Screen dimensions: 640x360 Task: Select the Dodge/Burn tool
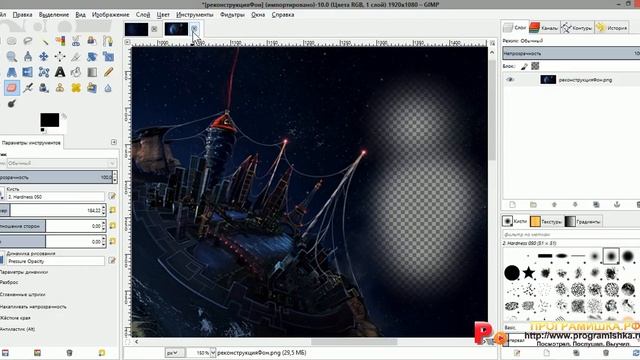[12, 104]
